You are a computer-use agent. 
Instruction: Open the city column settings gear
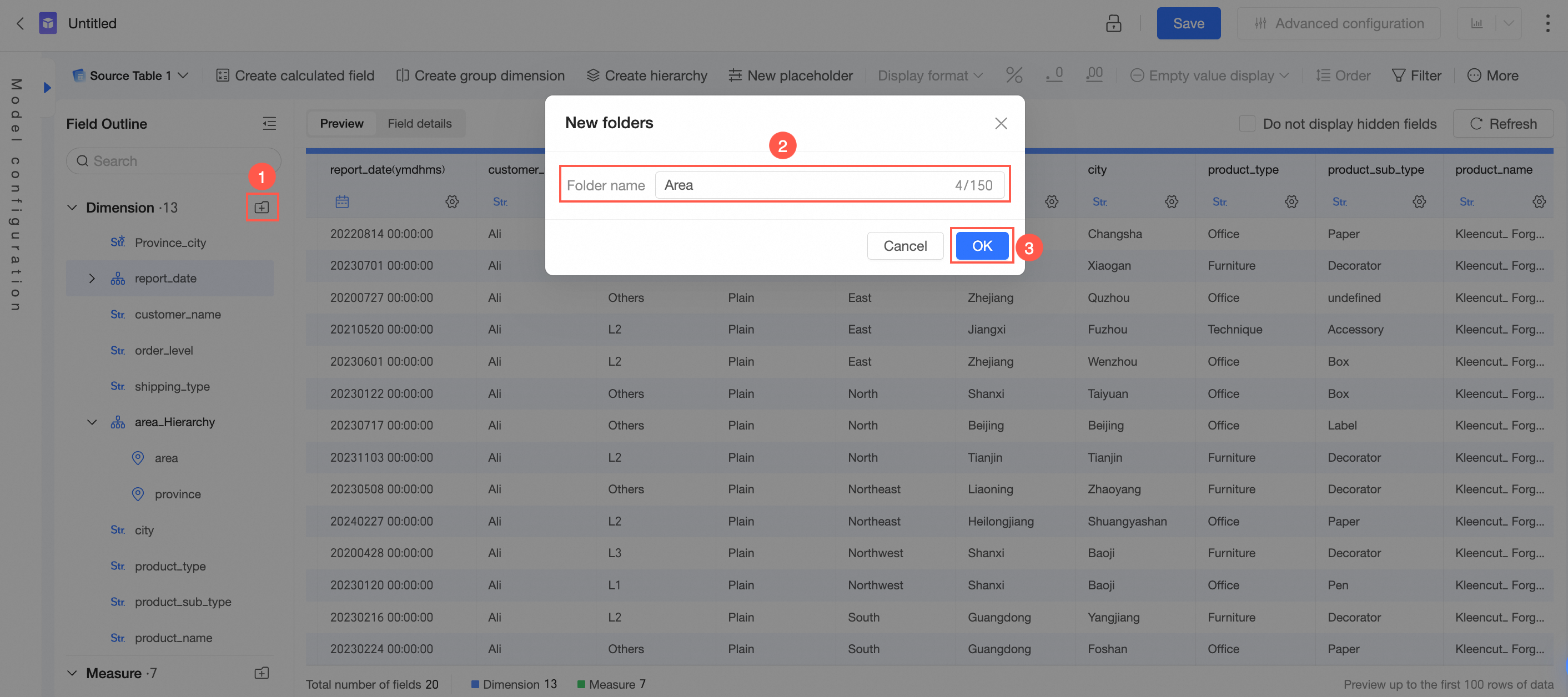point(1171,201)
